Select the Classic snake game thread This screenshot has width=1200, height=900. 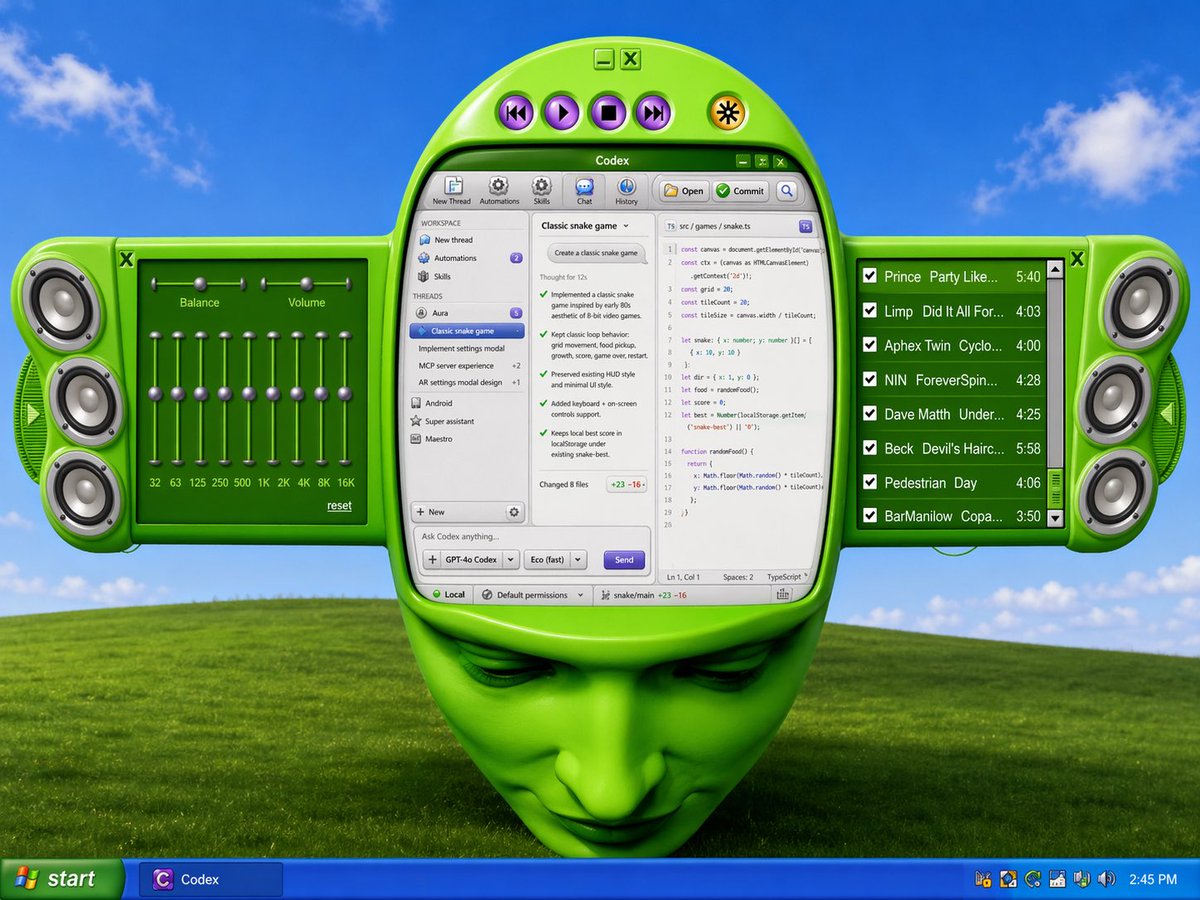point(467,331)
